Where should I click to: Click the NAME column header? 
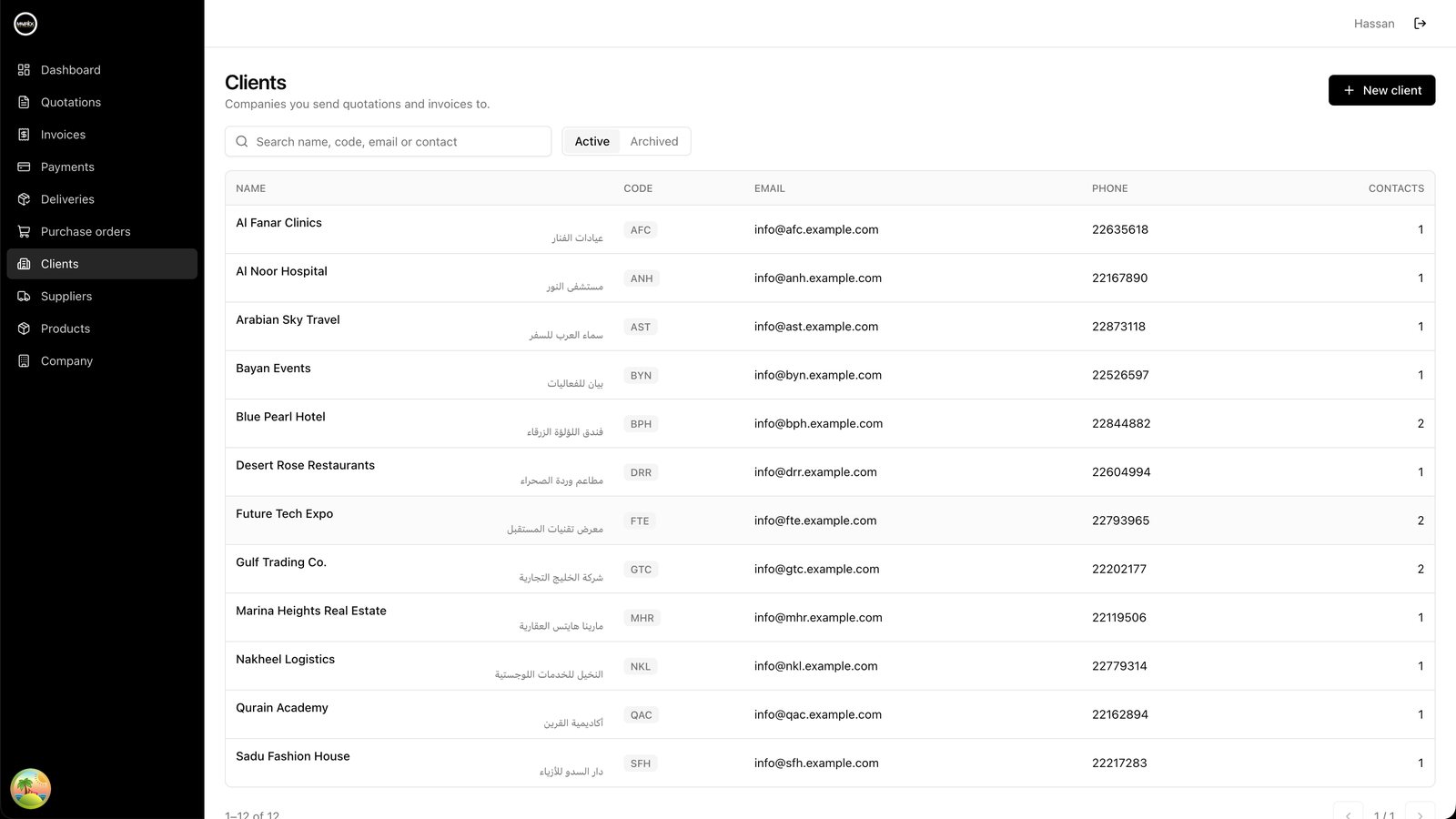pyautogui.click(x=251, y=188)
